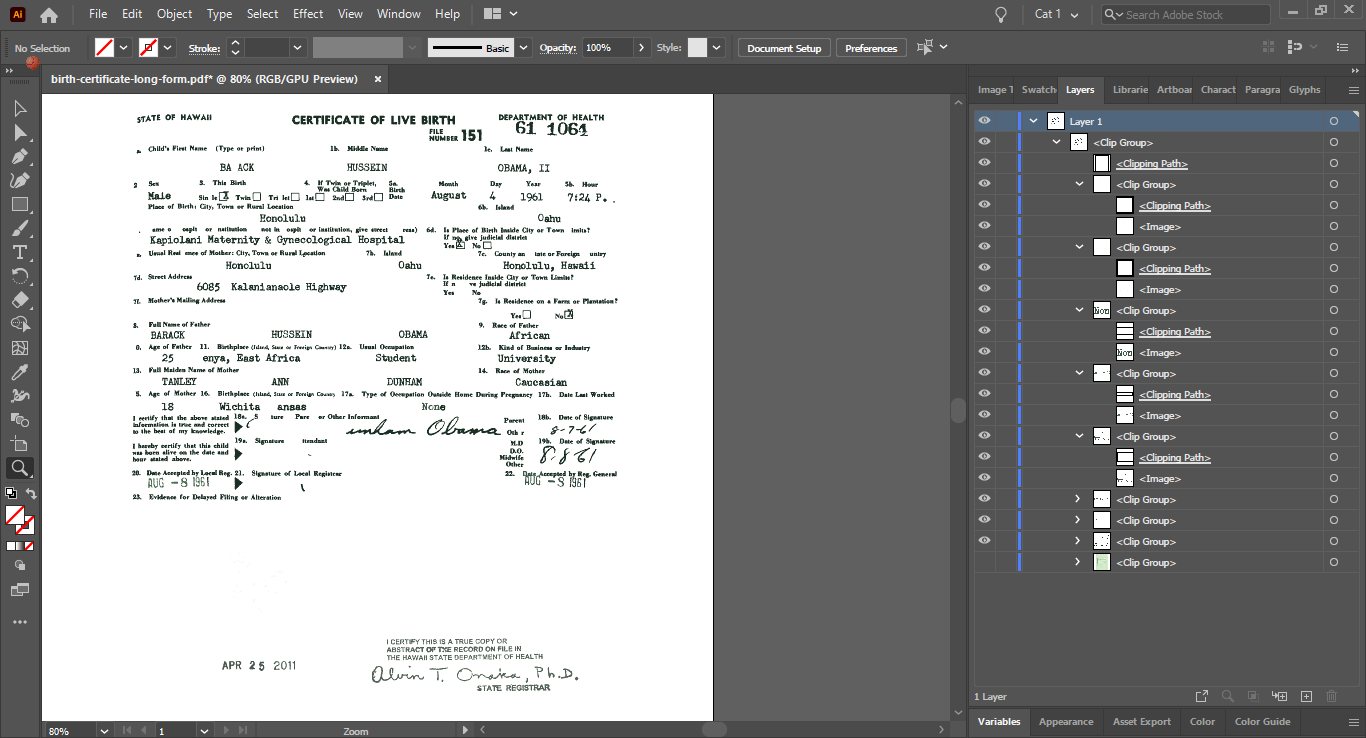Select the Rectangle tool
This screenshot has height=738, width=1366.
(20, 205)
